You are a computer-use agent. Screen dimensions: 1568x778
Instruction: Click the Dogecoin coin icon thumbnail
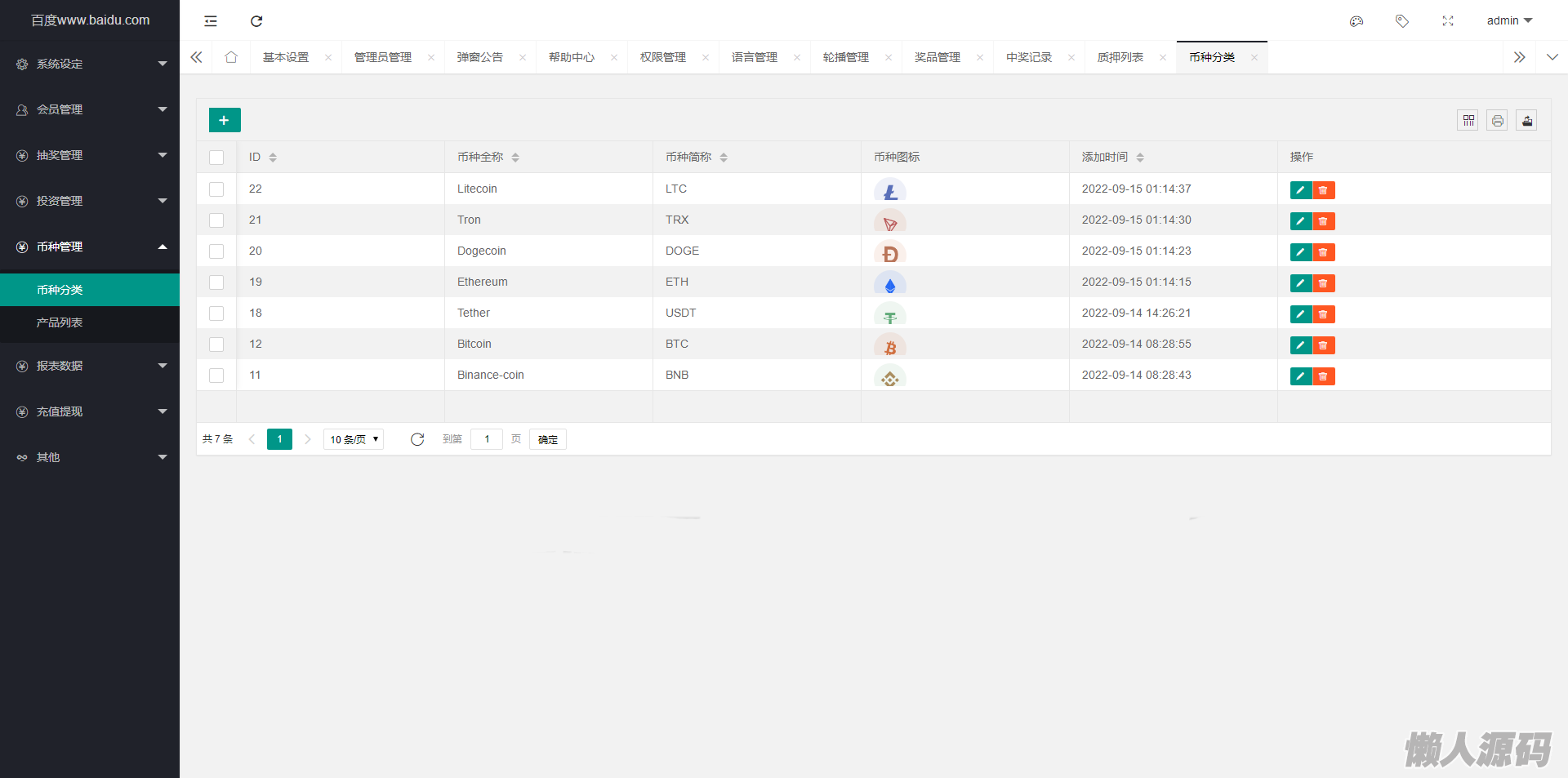(x=890, y=254)
